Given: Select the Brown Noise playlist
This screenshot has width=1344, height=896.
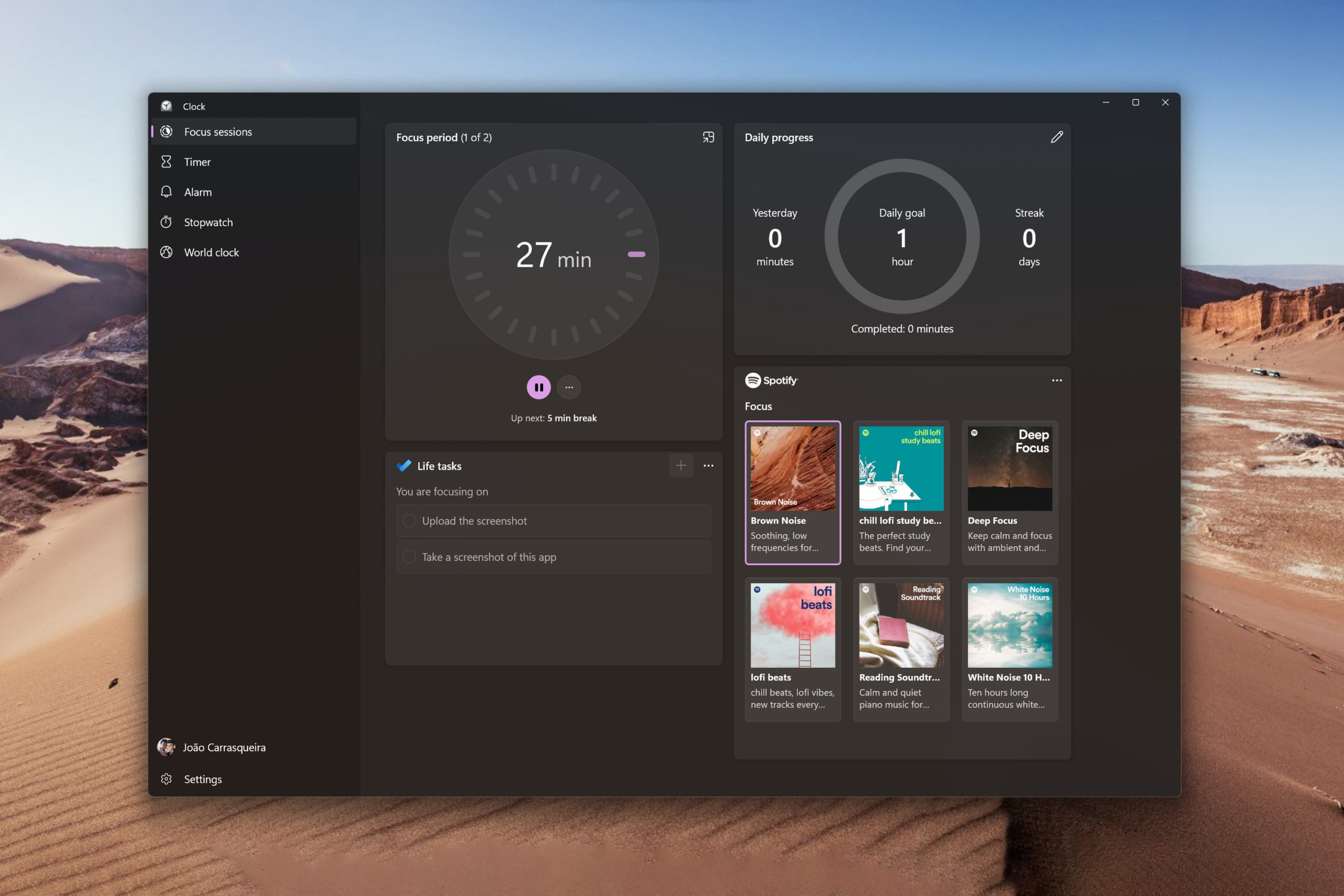Looking at the screenshot, I should (x=793, y=492).
